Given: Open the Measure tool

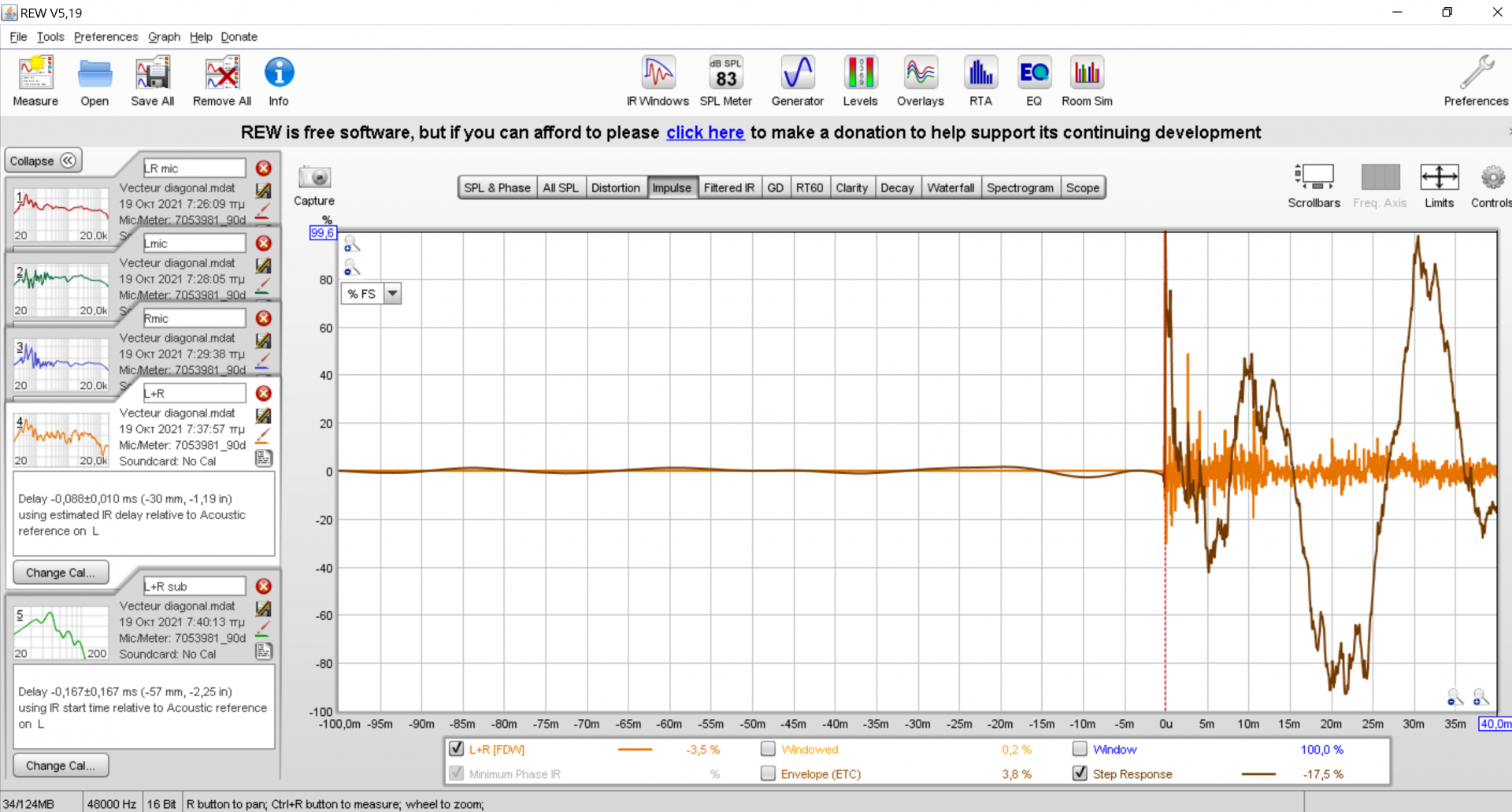Looking at the screenshot, I should click(x=35, y=80).
